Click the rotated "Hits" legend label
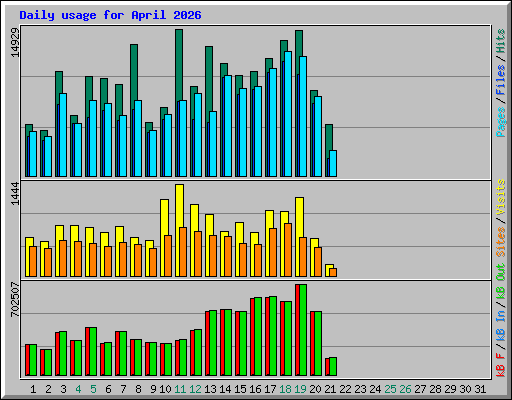This screenshot has height=400, width=512. (501, 41)
